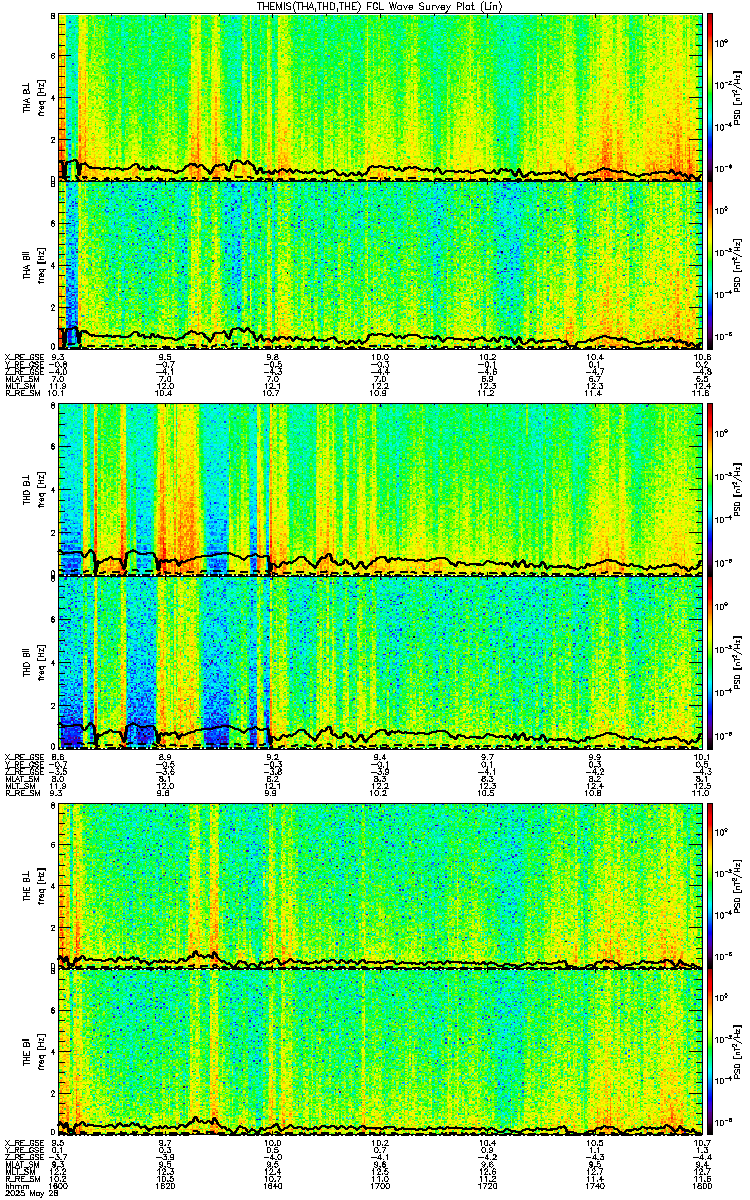
Task: Click the PSD [nT²/Hz] label beside THA B-perpendicular
Action: [x=737, y=97]
